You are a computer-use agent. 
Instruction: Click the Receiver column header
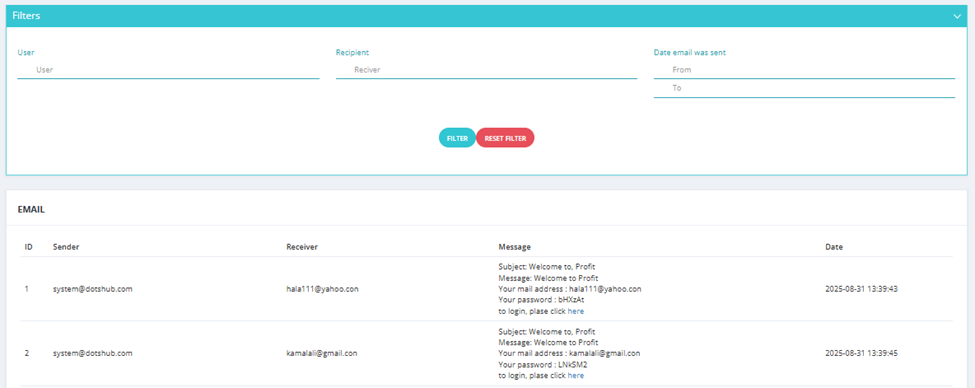tap(302, 247)
